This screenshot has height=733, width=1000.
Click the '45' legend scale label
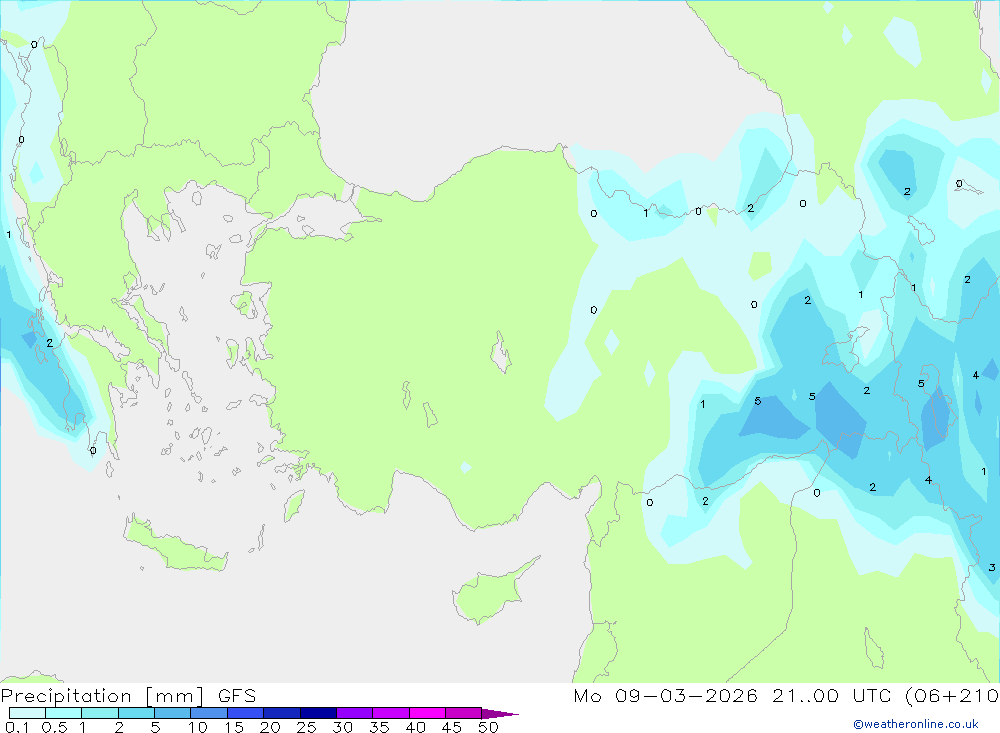452,727
